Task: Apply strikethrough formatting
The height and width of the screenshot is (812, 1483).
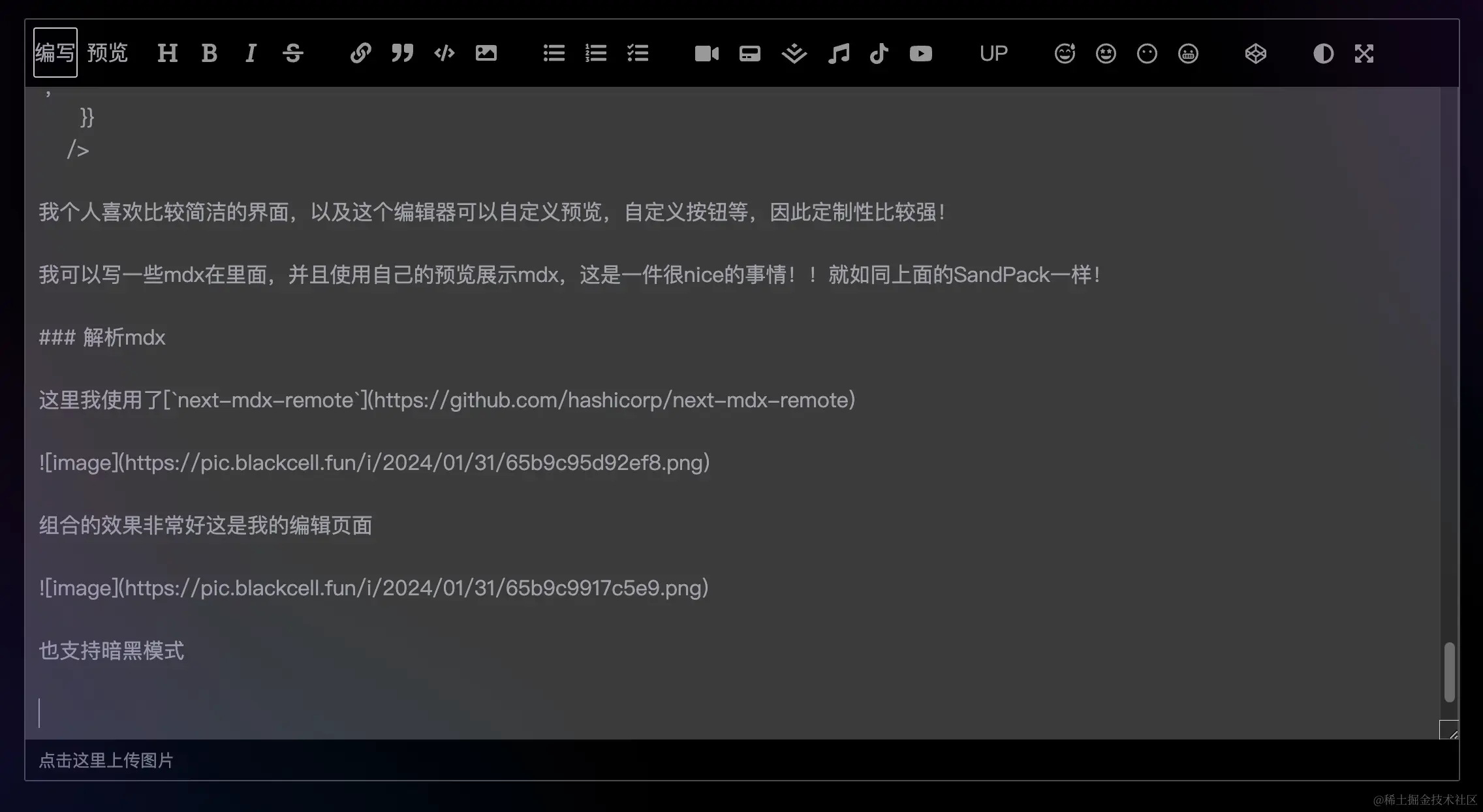Action: pos(293,53)
